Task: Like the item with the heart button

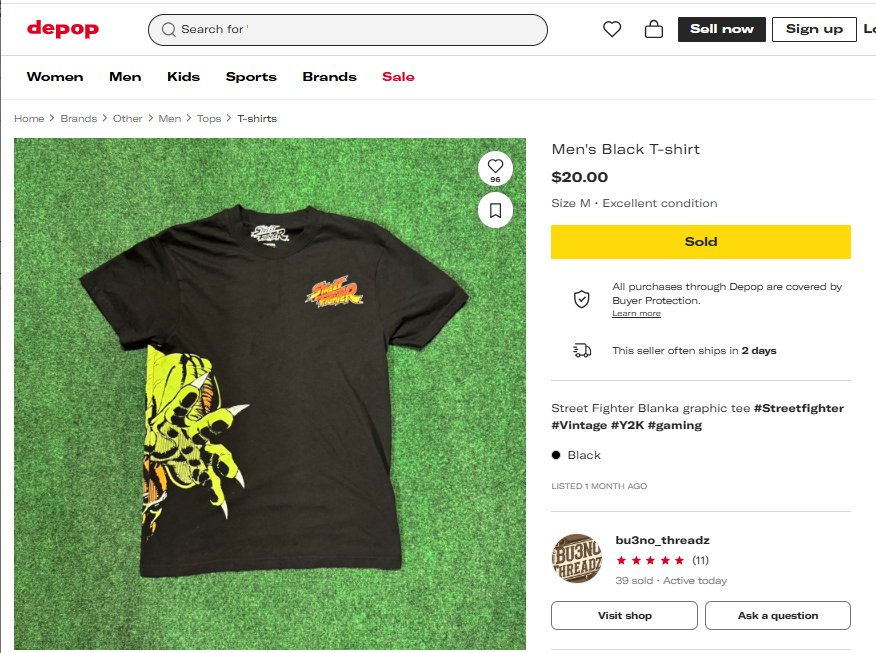Action: tap(495, 167)
